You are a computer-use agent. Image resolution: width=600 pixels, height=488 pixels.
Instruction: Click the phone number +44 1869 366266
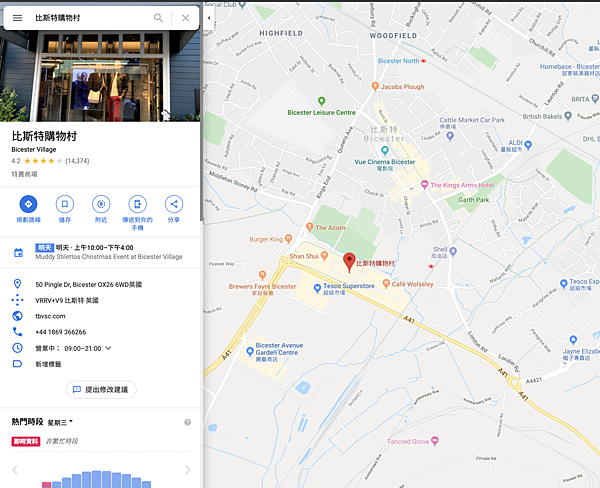(x=60, y=332)
